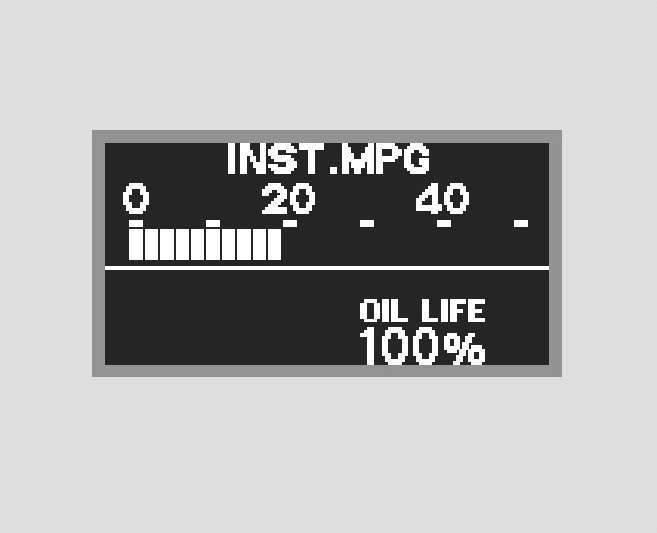This screenshot has height=533, width=657.
Task: Click the OIL LIFE label
Action: coord(422,310)
